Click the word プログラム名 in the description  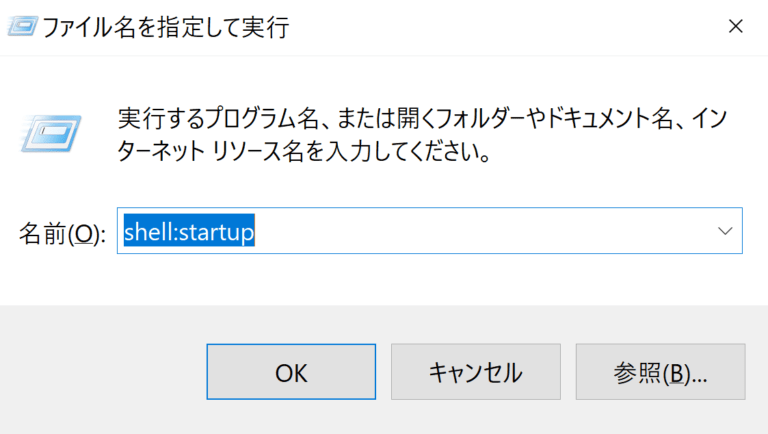(250, 119)
